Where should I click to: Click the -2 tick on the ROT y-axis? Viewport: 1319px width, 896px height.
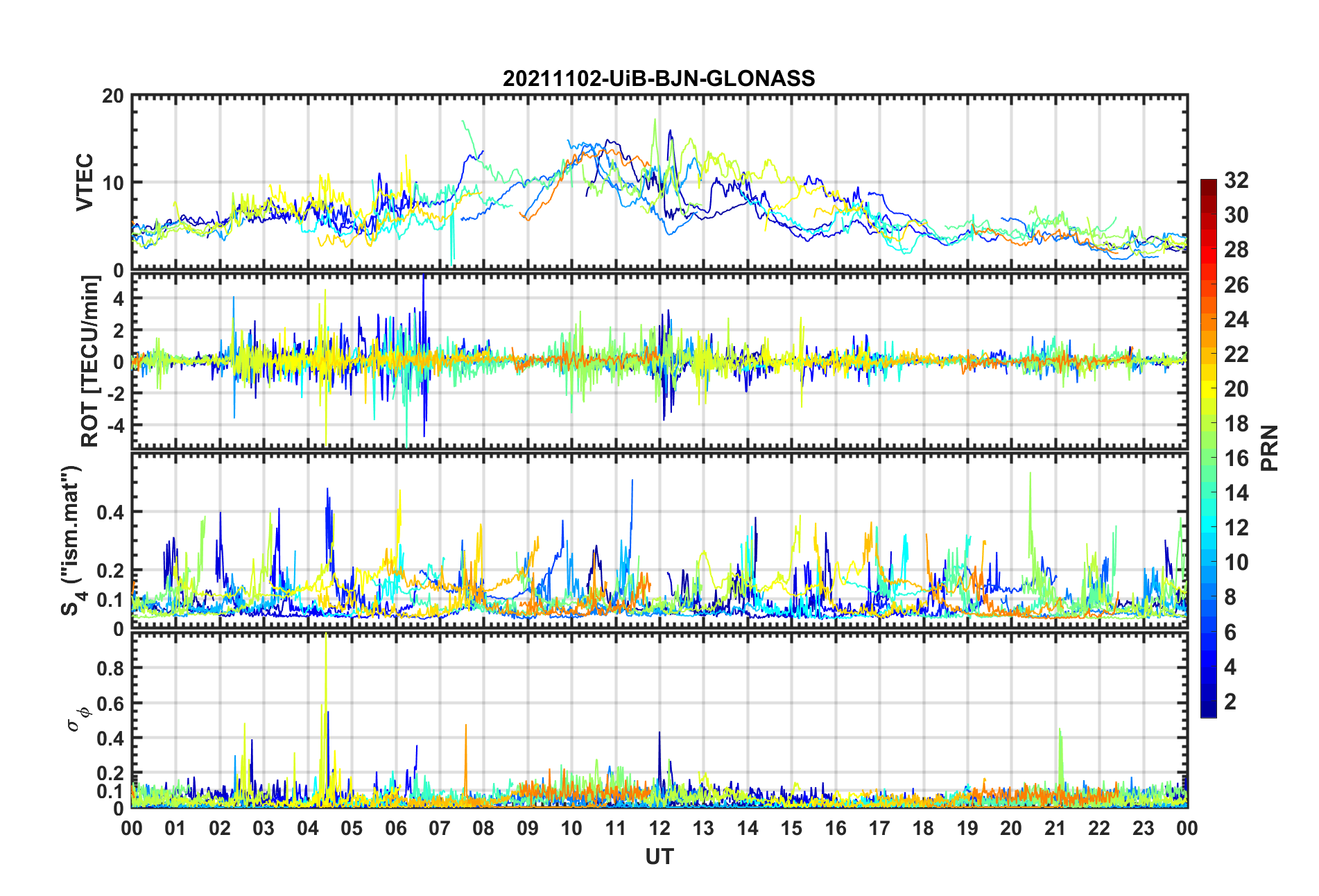point(115,393)
